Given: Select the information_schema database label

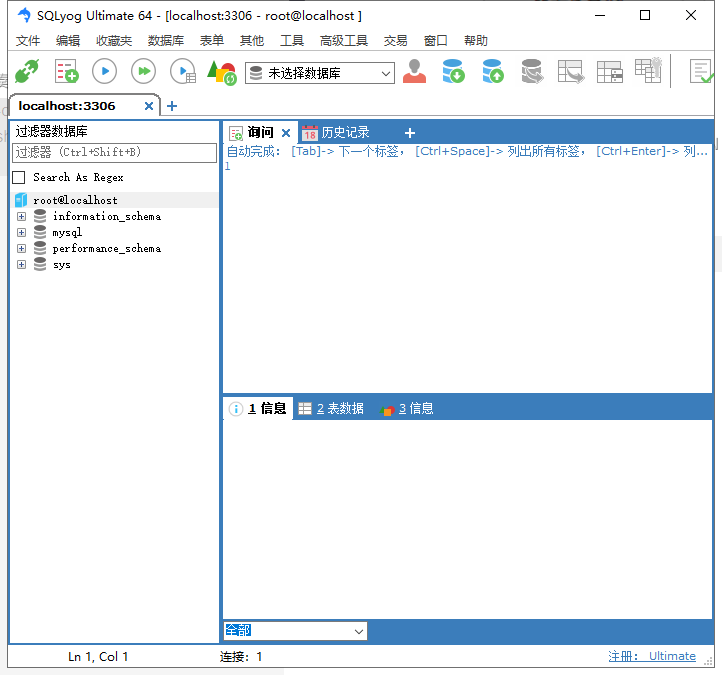Looking at the screenshot, I should point(107,216).
